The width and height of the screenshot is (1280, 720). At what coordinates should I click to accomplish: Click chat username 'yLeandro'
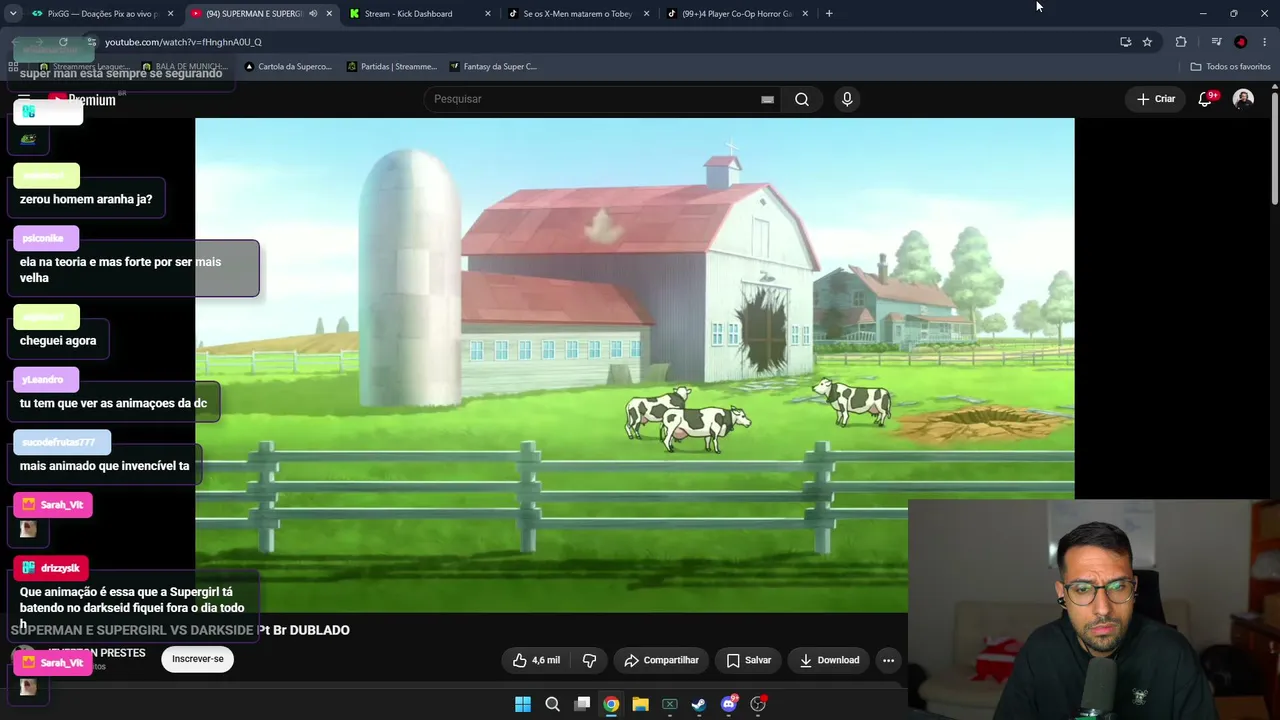click(42, 380)
